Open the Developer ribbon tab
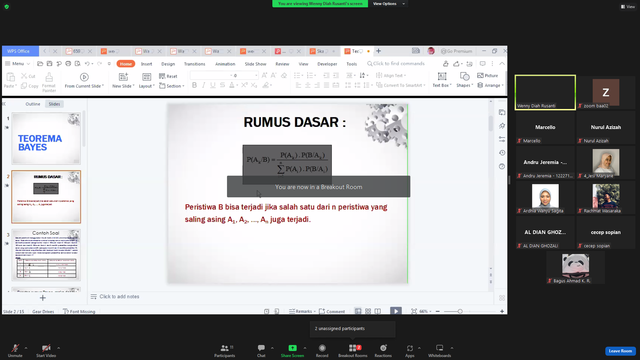Viewport: 640px width, 360px height. [x=327, y=64]
